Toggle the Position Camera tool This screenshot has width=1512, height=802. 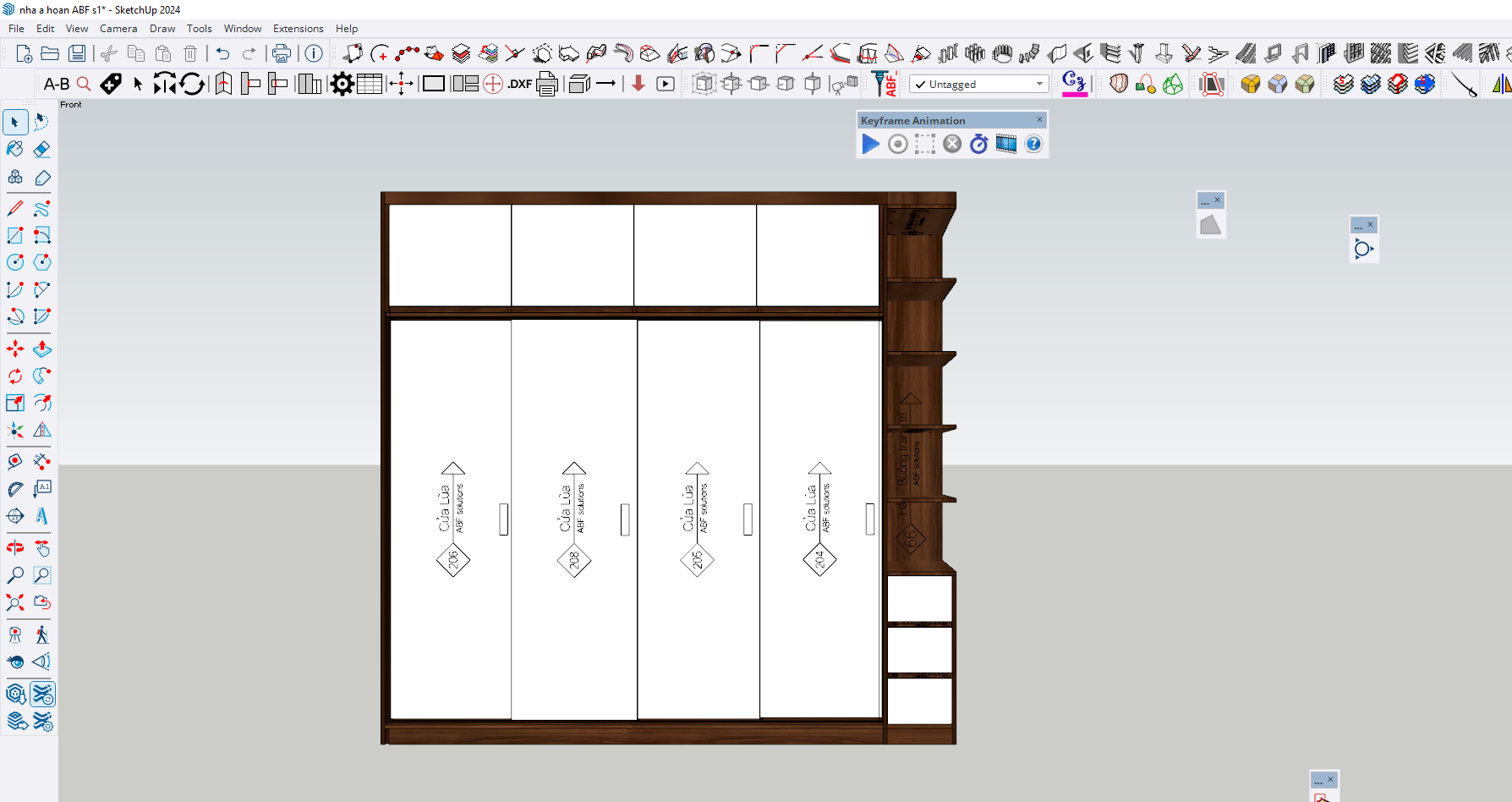pyautogui.click(x=15, y=634)
